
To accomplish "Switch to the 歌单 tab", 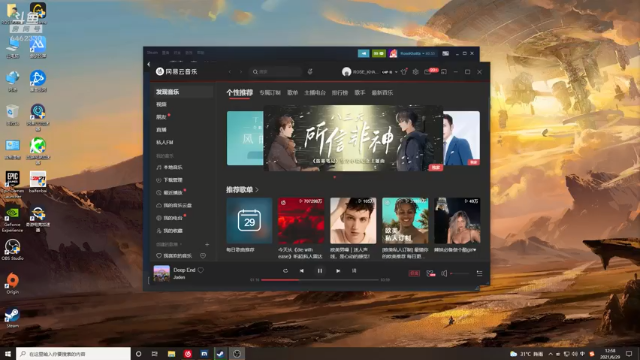I will (x=293, y=93).
